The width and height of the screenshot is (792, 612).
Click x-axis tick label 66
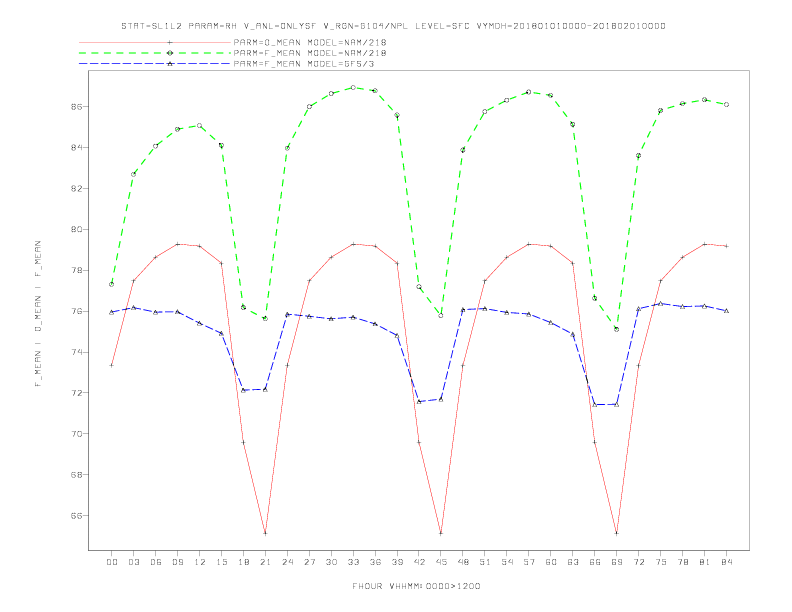tap(595, 562)
